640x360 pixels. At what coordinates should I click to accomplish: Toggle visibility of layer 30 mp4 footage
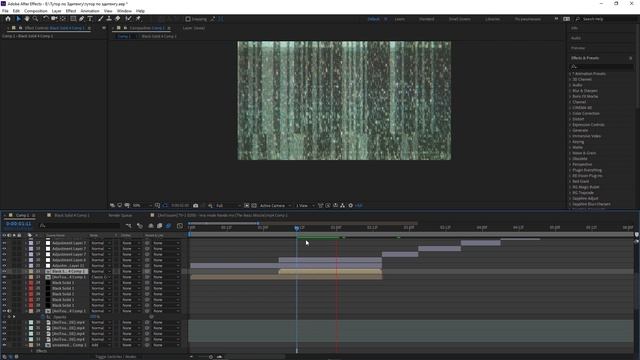(x=4, y=322)
